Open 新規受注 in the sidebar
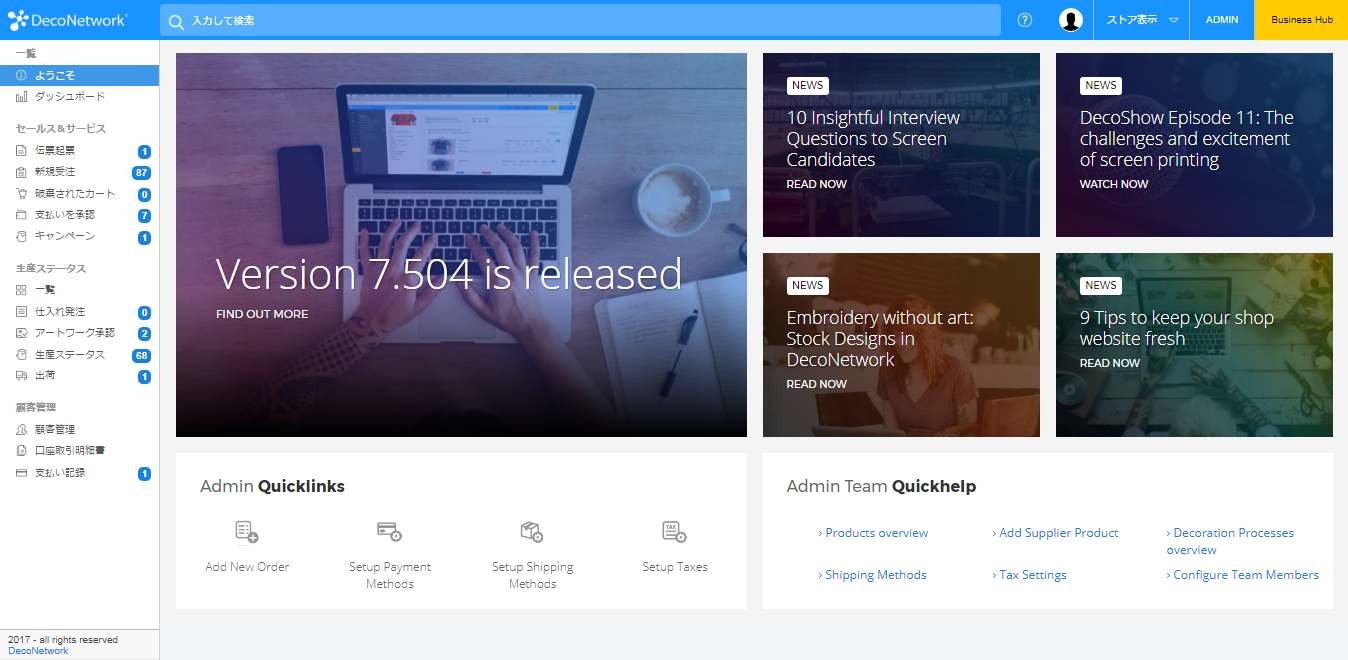 point(55,172)
